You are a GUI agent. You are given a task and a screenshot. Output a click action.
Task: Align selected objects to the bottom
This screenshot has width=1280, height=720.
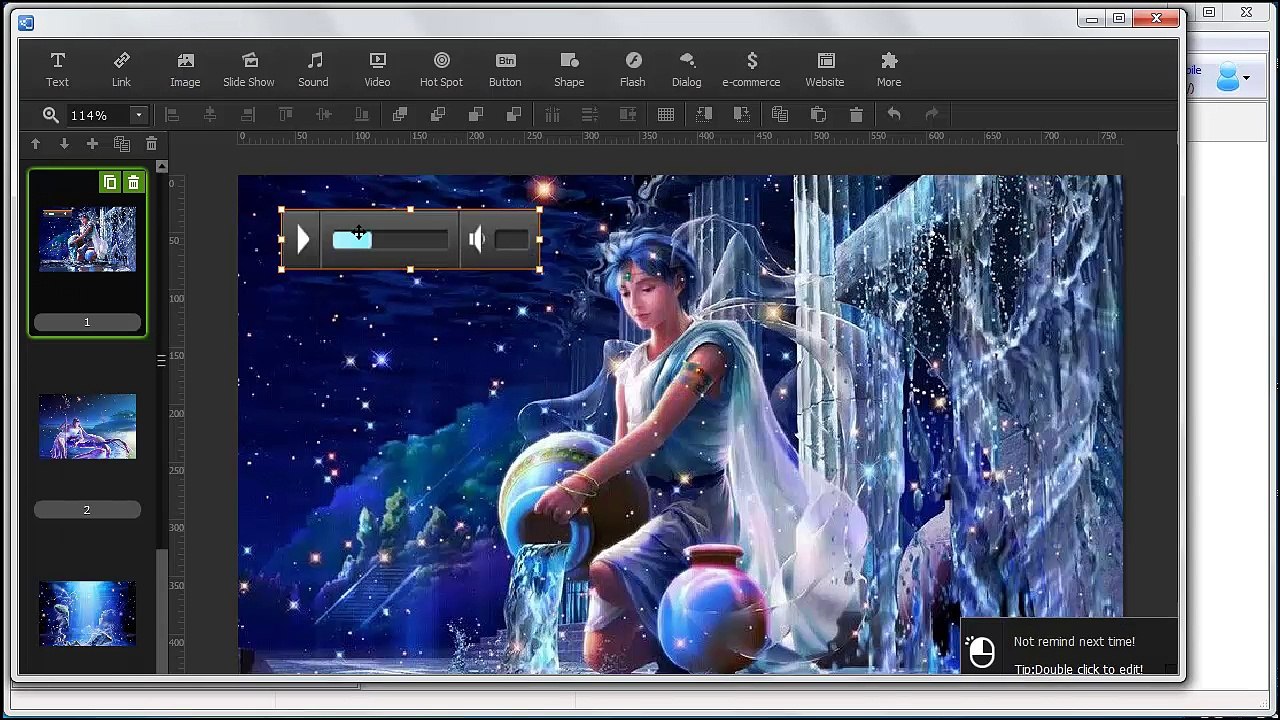(x=362, y=115)
